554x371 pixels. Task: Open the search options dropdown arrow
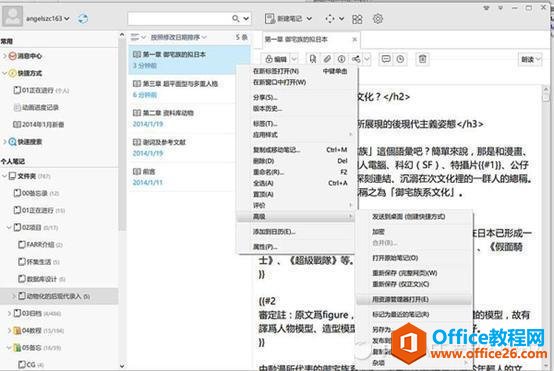tap(246, 18)
